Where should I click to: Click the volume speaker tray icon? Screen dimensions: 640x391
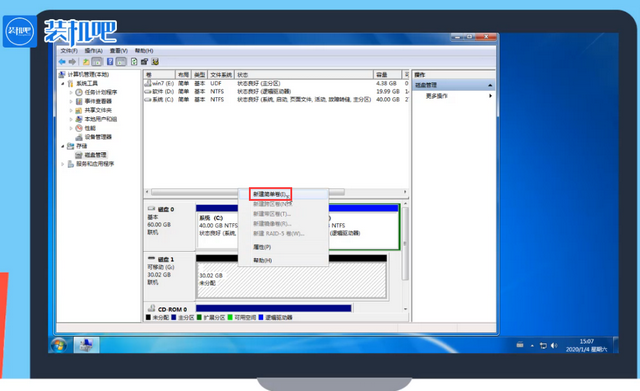(x=554, y=345)
